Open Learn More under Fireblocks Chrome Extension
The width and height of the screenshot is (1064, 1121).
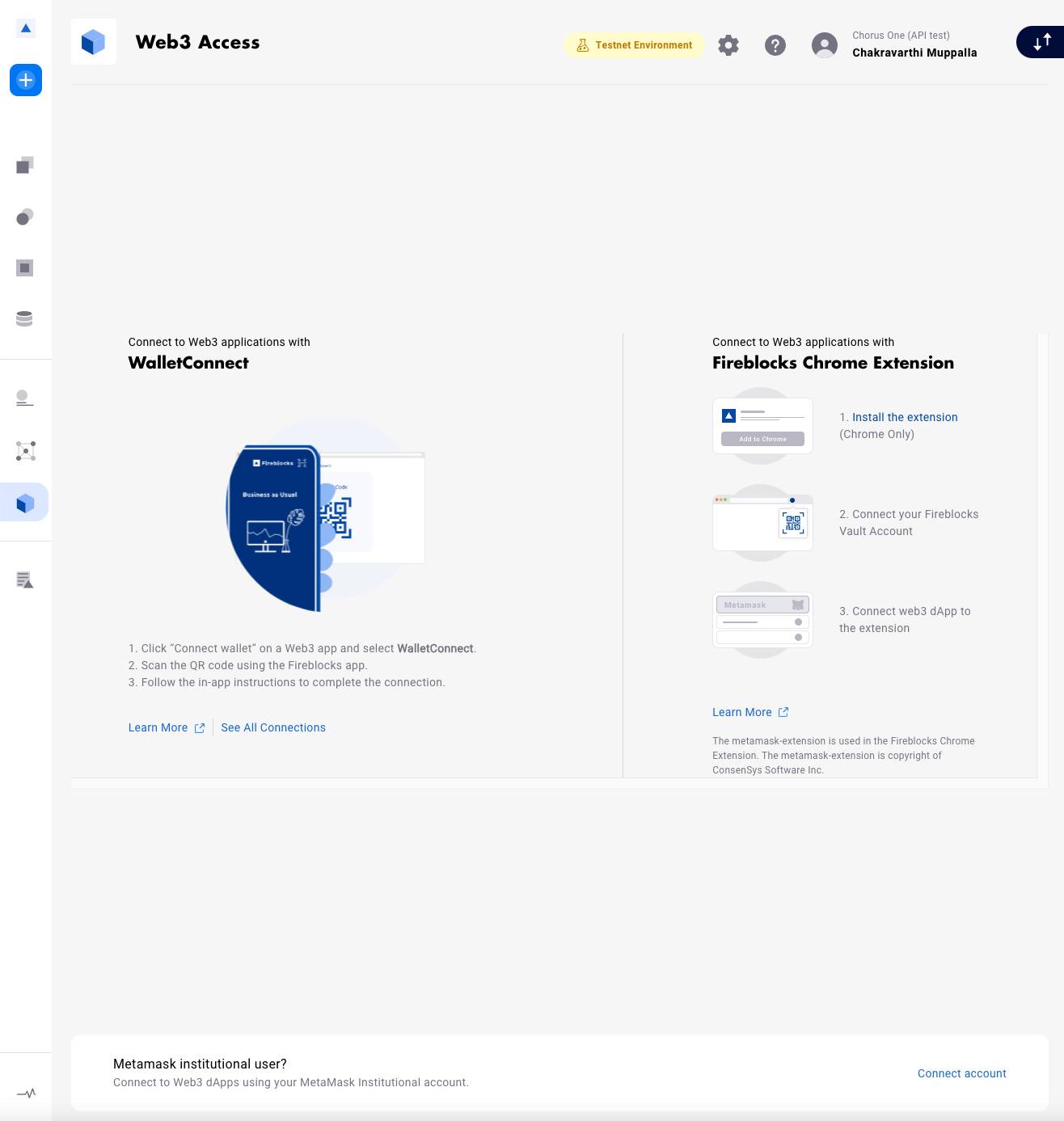pos(750,712)
